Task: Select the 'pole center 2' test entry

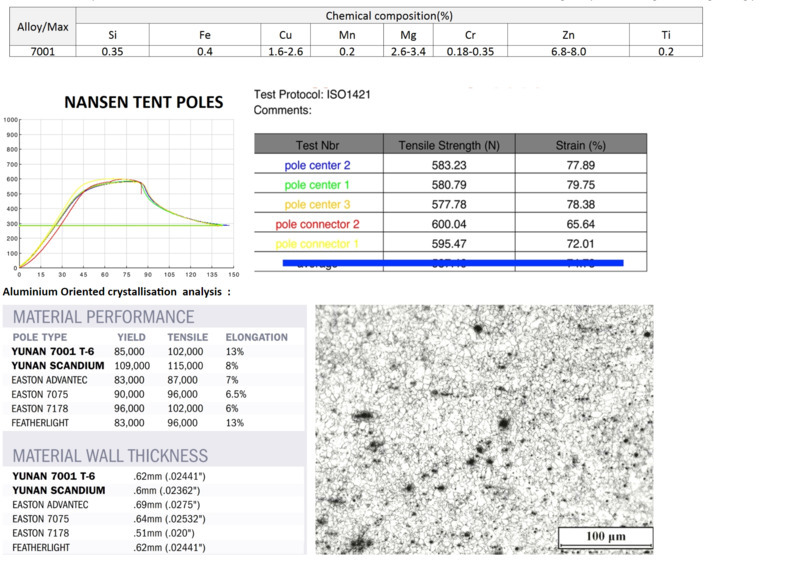Action: click(318, 165)
